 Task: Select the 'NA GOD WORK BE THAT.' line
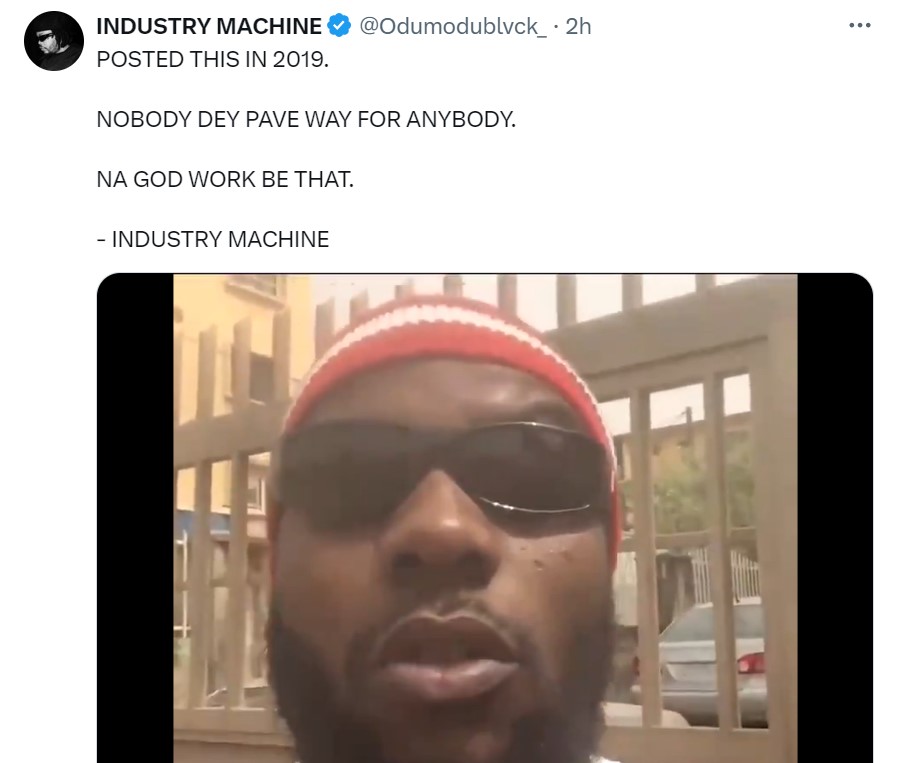pos(225,179)
